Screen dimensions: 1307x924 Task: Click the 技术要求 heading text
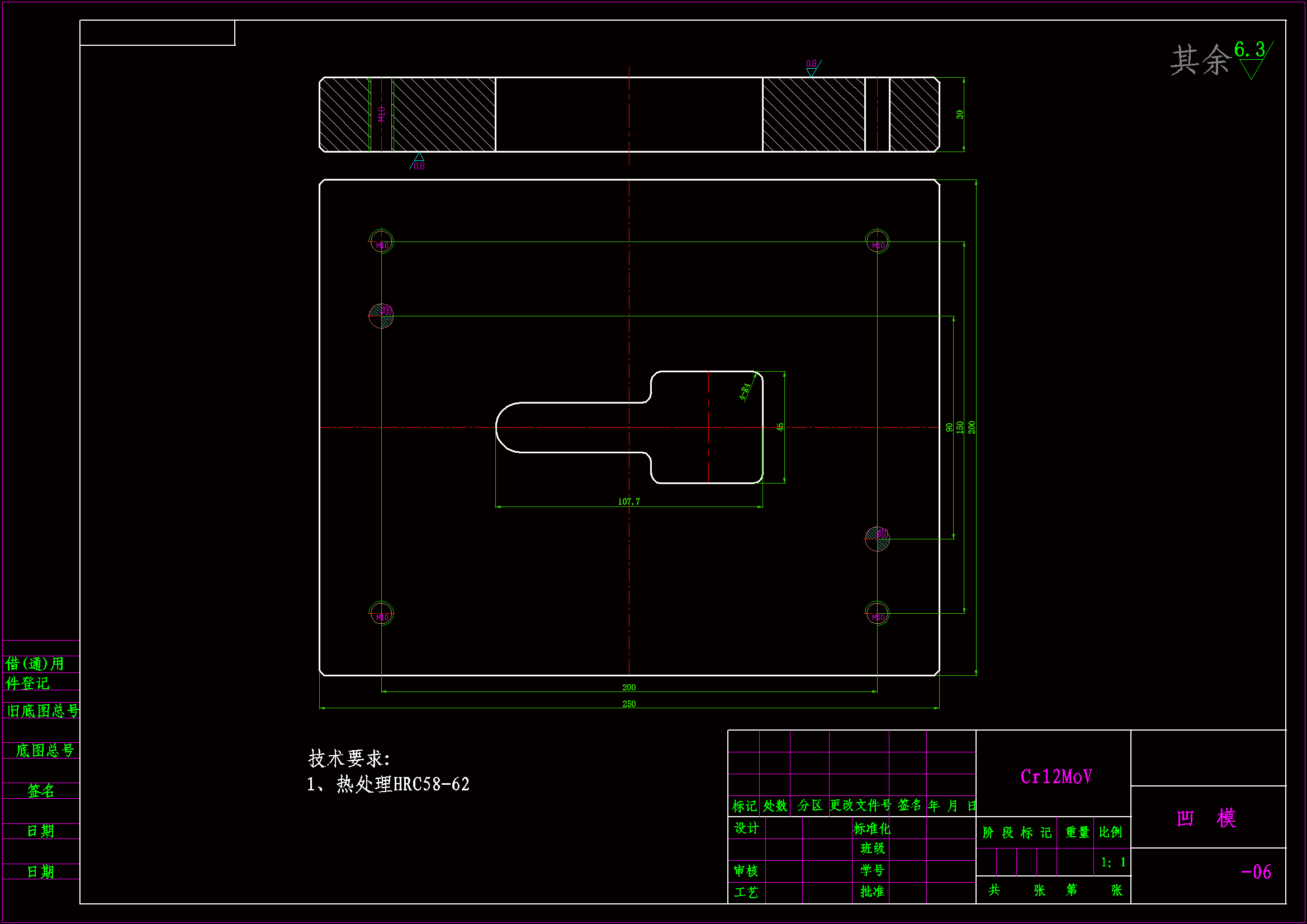pos(349,759)
